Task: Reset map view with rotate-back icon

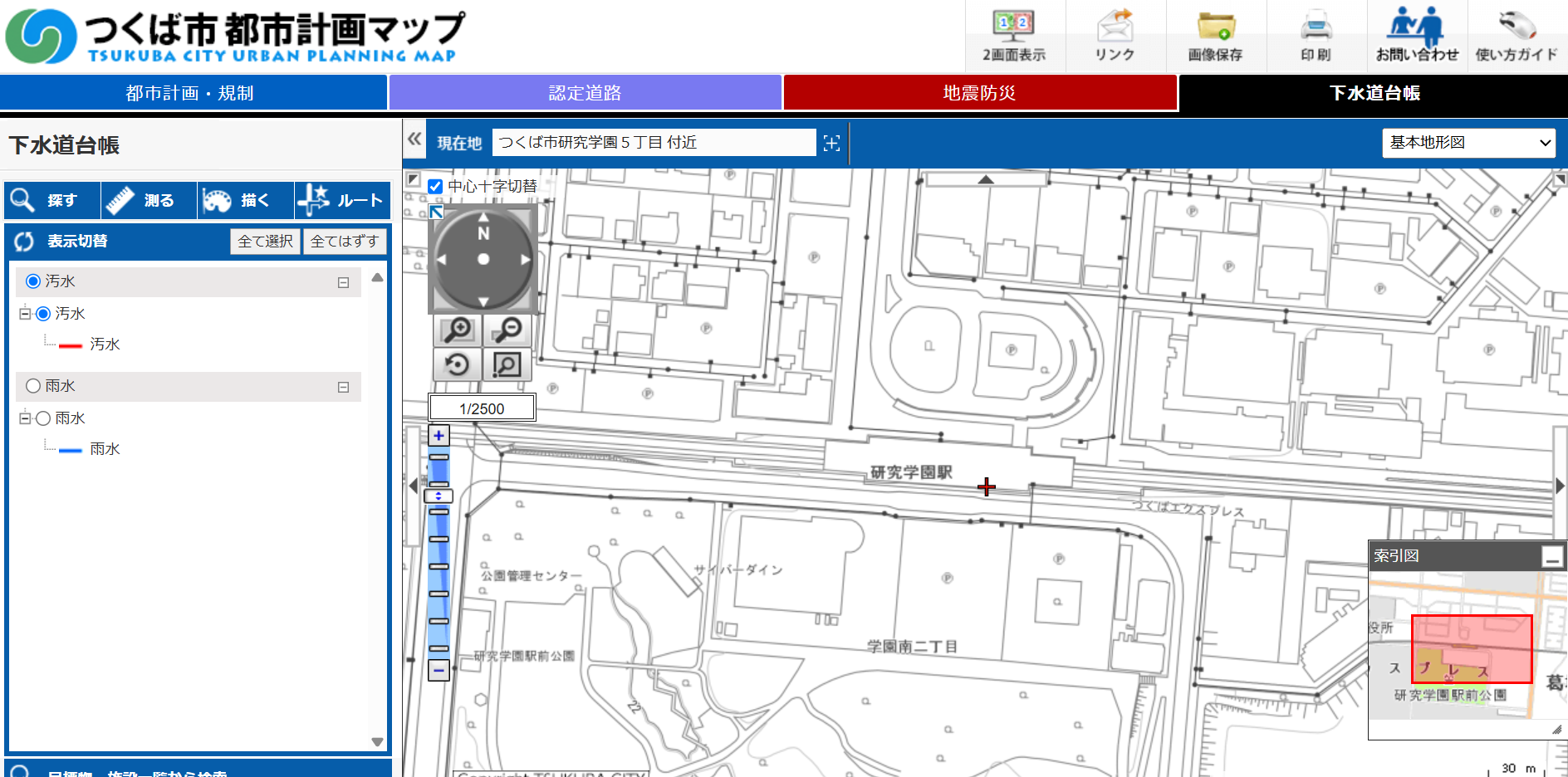Action: tap(458, 364)
